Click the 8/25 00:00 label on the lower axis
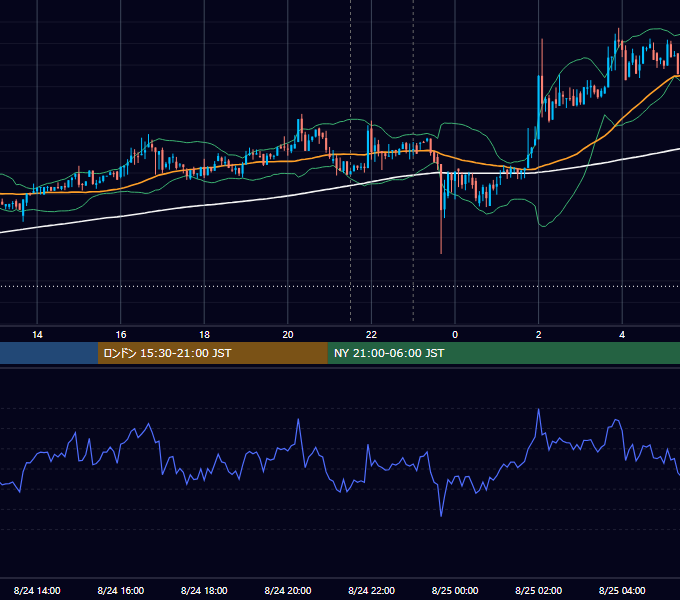 tap(455, 590)
